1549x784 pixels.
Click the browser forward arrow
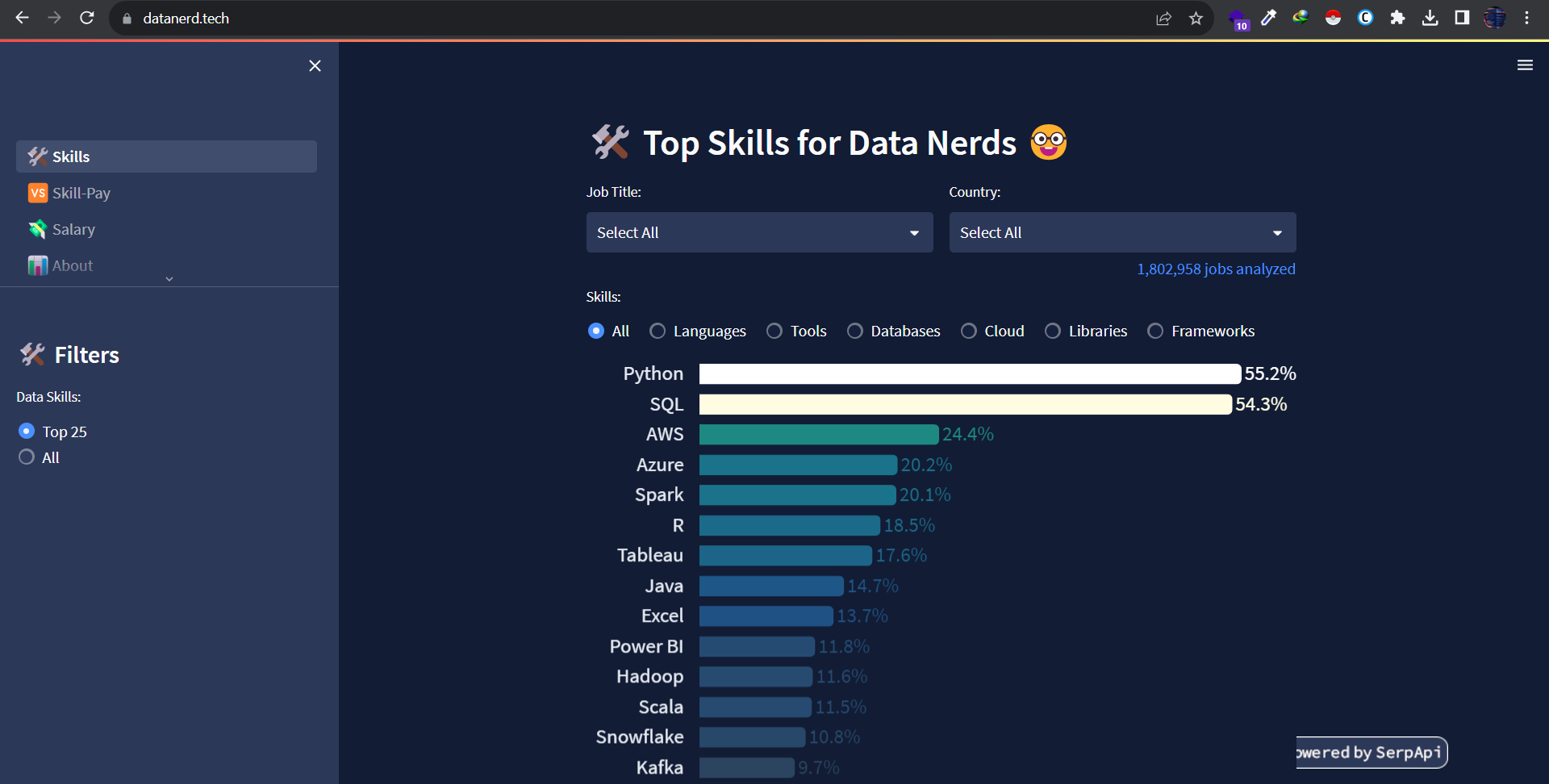[54, 18]
